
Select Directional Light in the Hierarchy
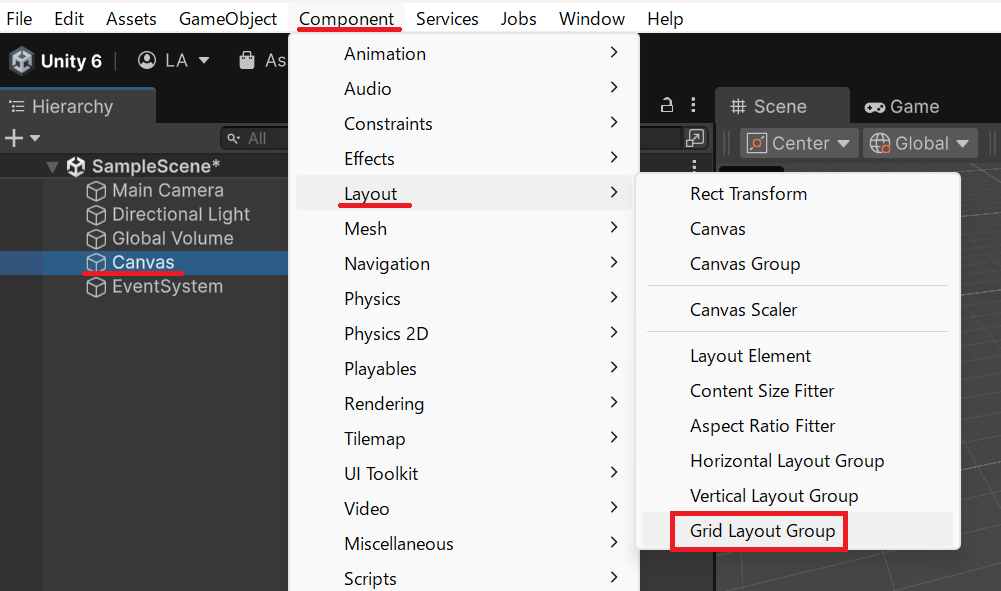click(181, 215)
